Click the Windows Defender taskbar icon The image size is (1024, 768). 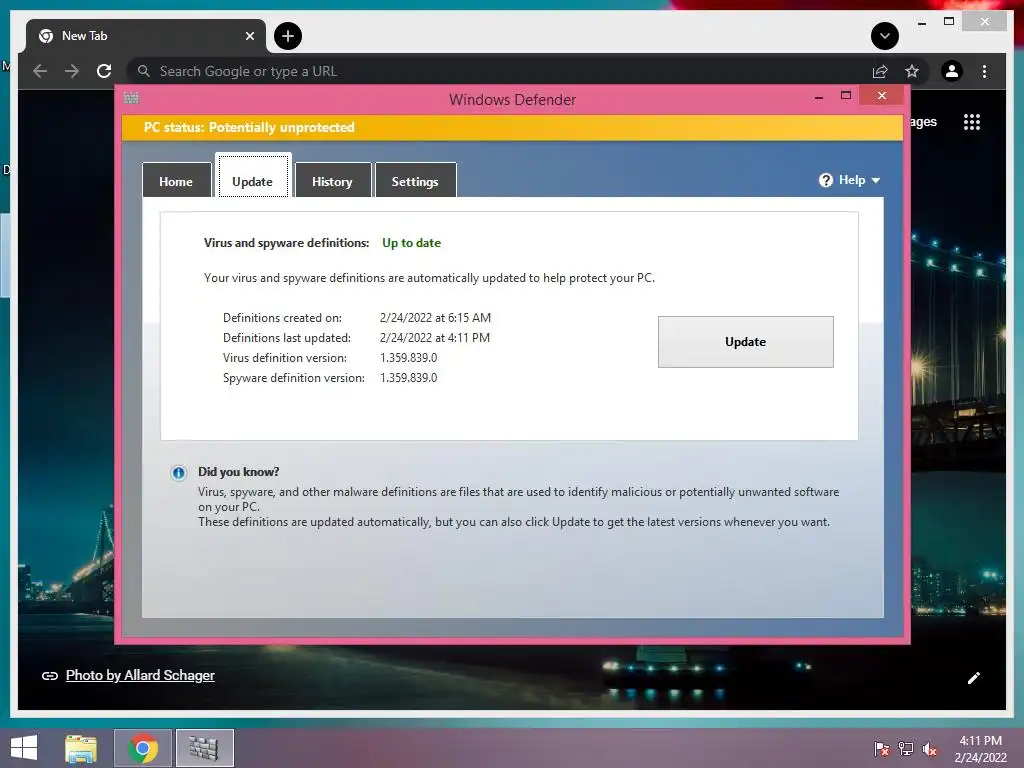click(x=204, y=748)
